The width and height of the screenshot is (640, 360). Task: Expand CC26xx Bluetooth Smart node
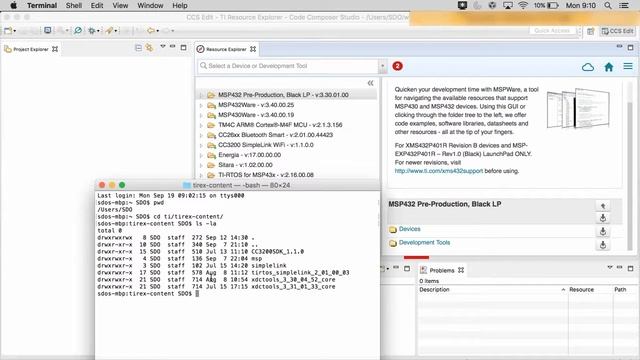point(201,135)
